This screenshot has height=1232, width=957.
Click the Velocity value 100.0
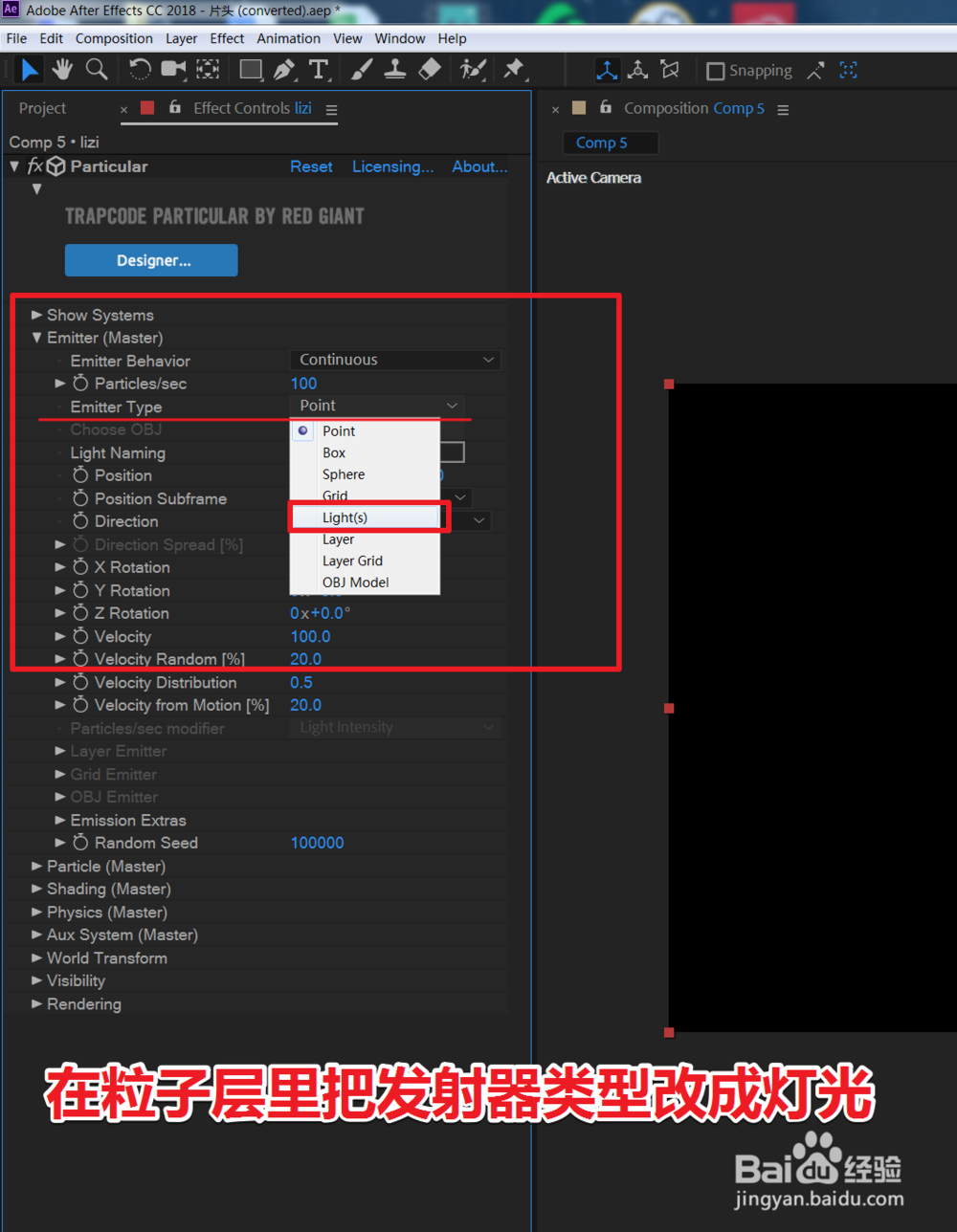(310, 636)
